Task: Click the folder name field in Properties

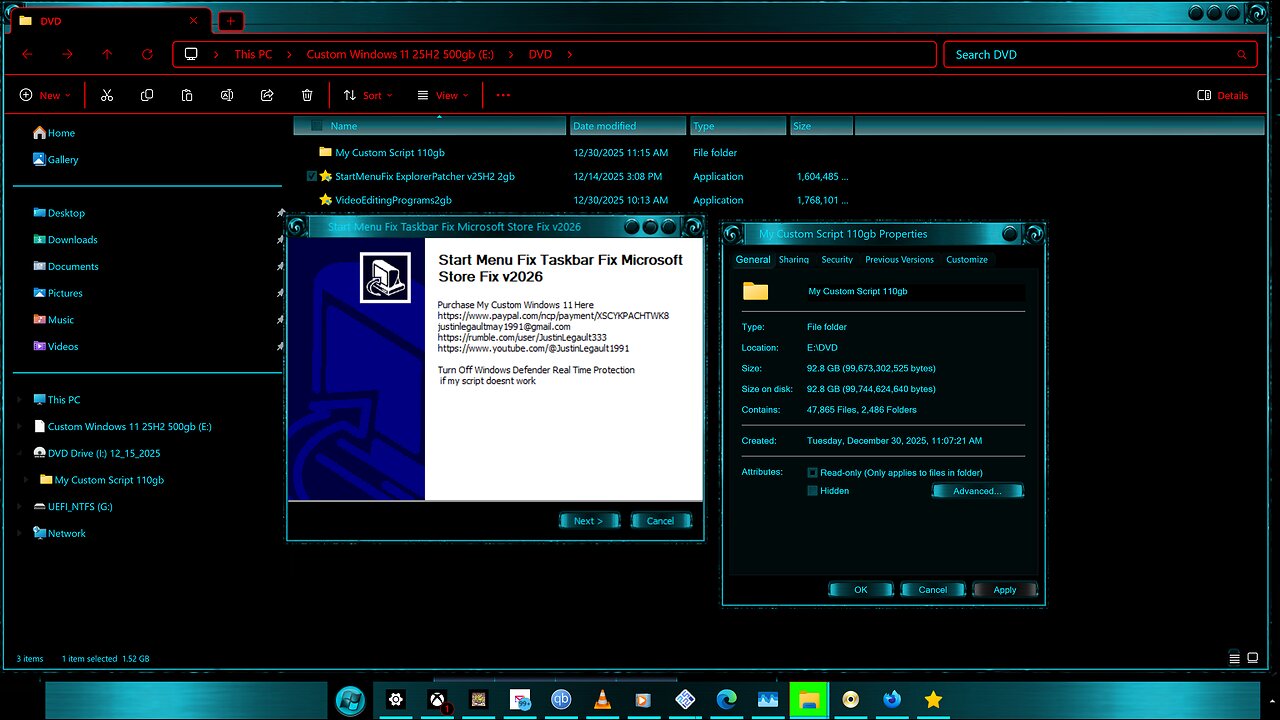Action: 915,292
